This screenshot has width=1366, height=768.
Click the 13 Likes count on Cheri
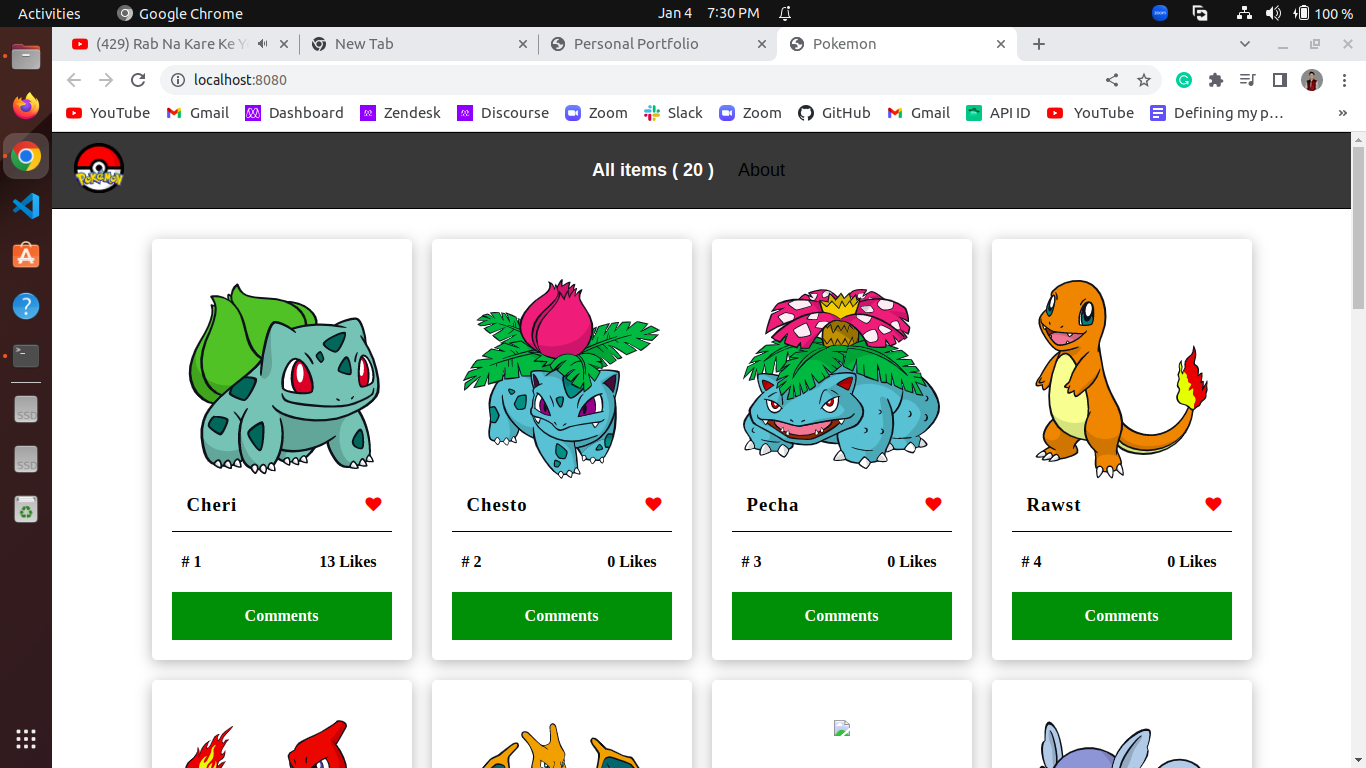coord(348,562)
